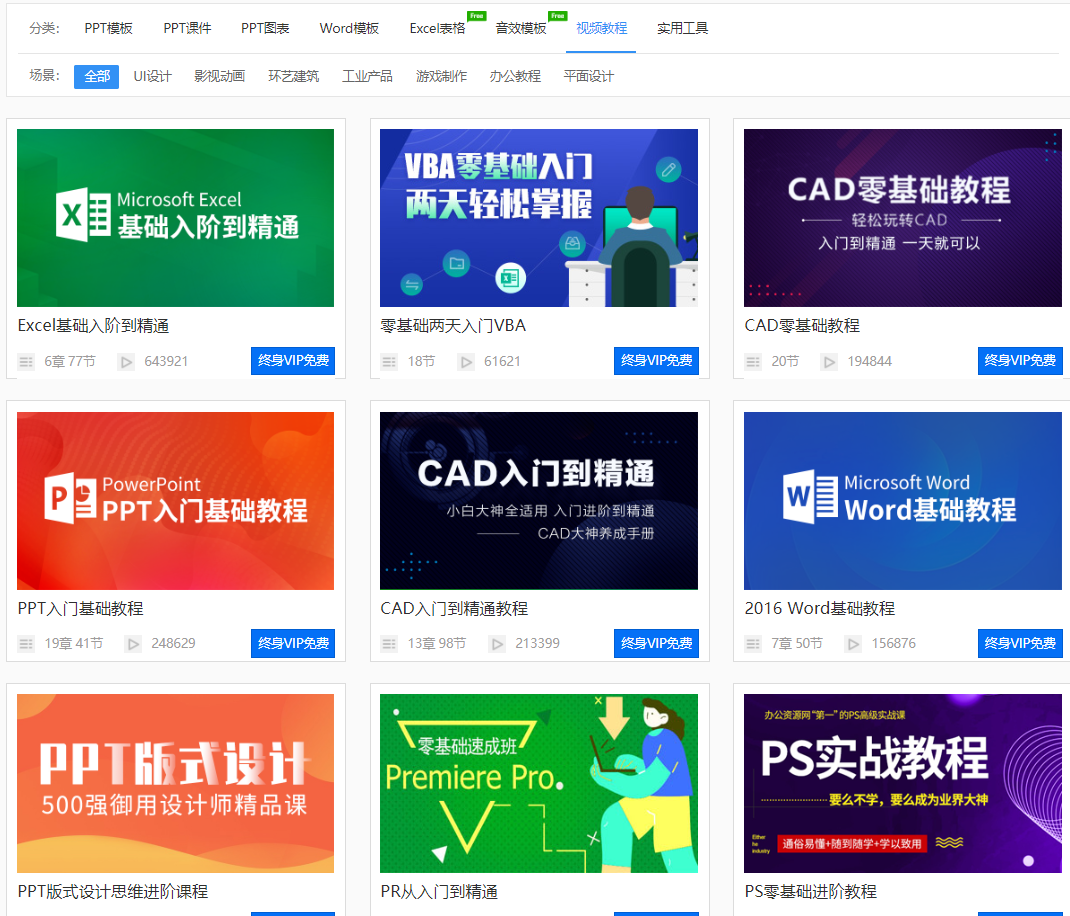Filter scene by 影视动画

(219, 76)
